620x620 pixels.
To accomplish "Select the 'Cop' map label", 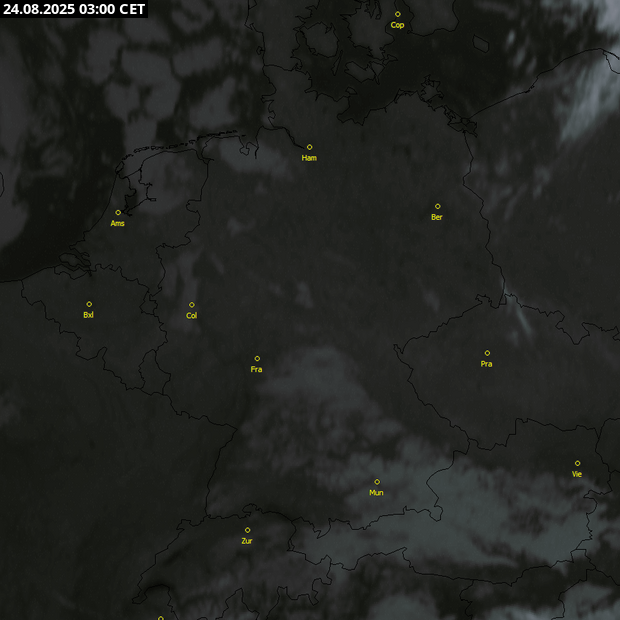I will click(397, 25).
